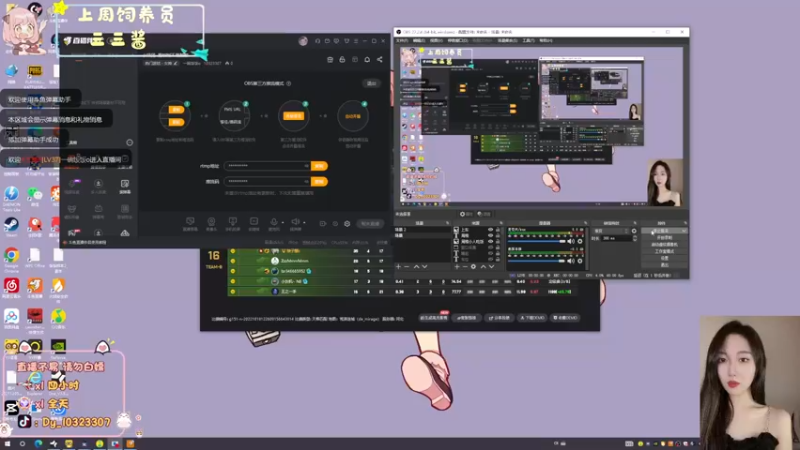Toggle visibility of second OBS source
This screenshot has height=450, width=800.
(490, 235)
